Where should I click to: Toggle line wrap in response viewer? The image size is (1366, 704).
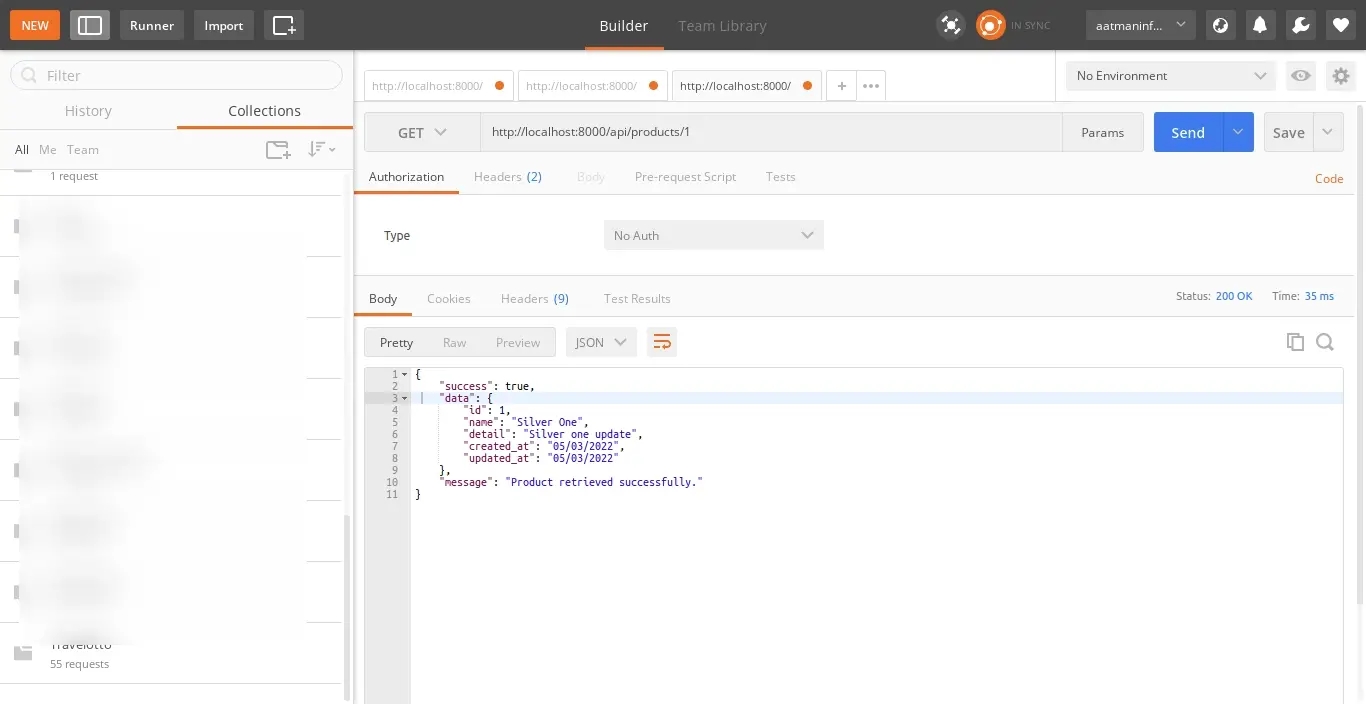pyautogui.click(x=661, y=342)
